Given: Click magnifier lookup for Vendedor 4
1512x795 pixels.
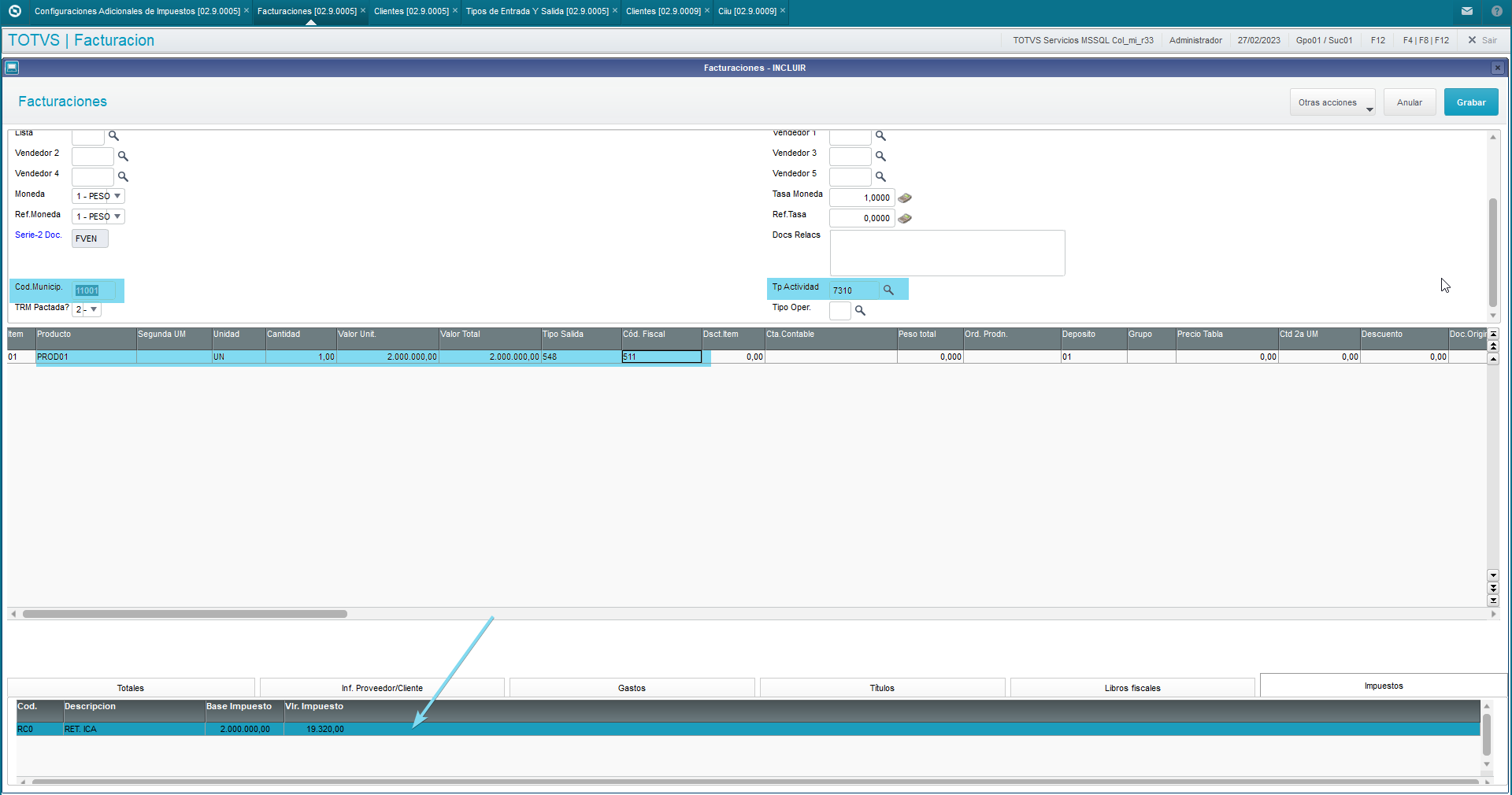Looking at the screenshot, I should click(x=123, y=176).
